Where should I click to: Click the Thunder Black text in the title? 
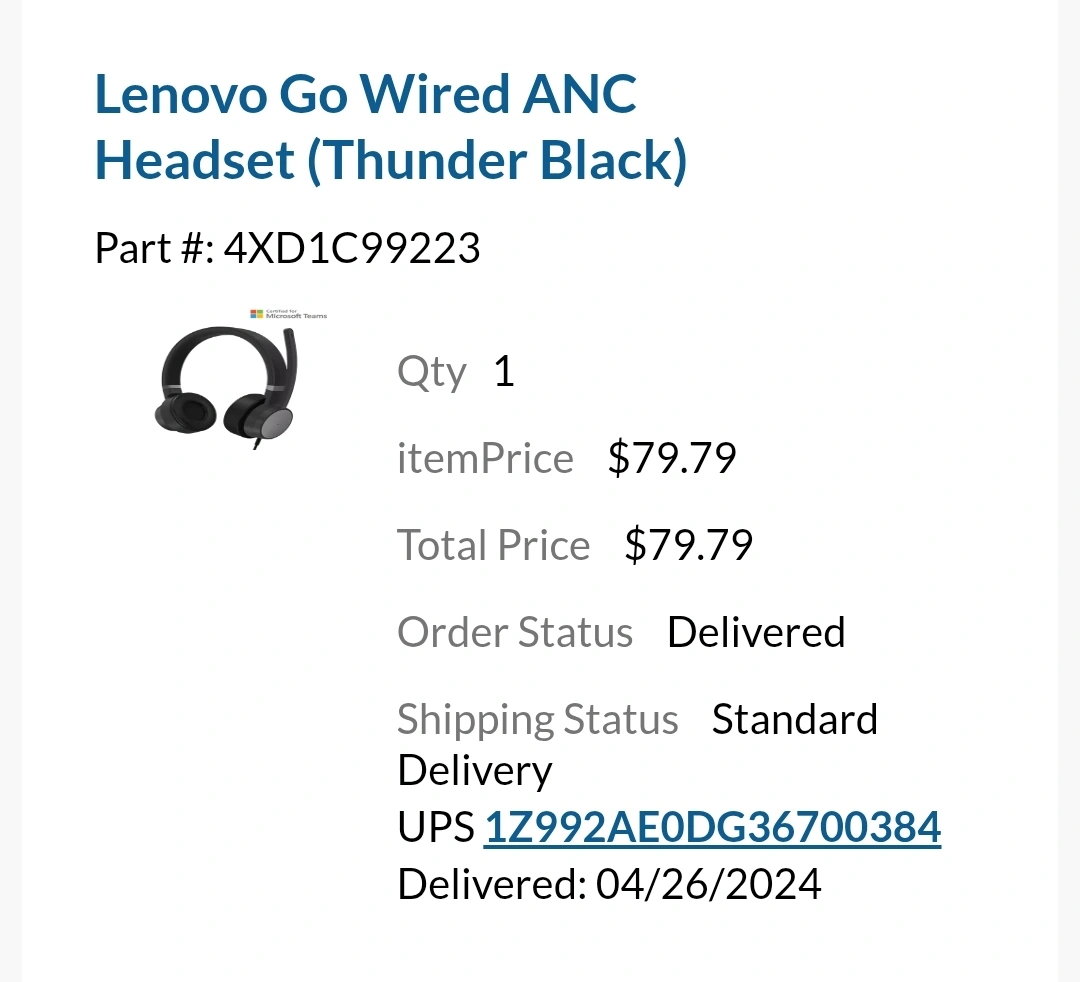(497, 160)
